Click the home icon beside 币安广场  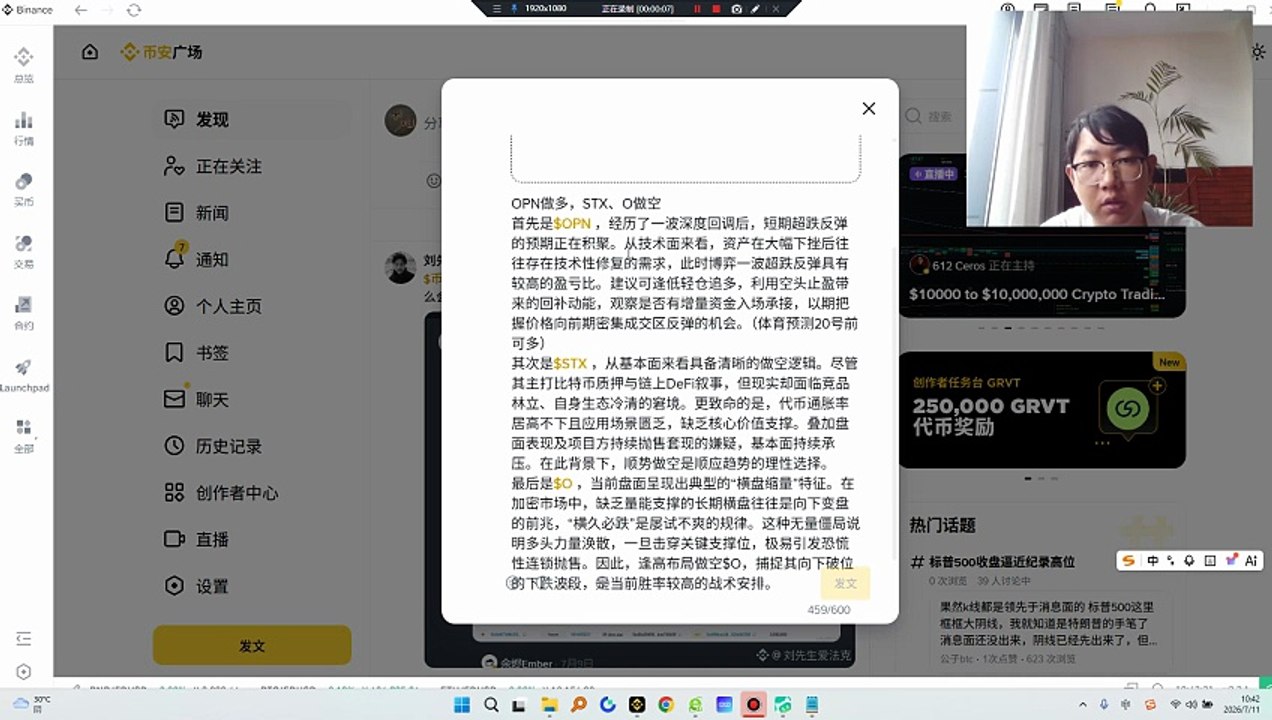click(90, 52)
